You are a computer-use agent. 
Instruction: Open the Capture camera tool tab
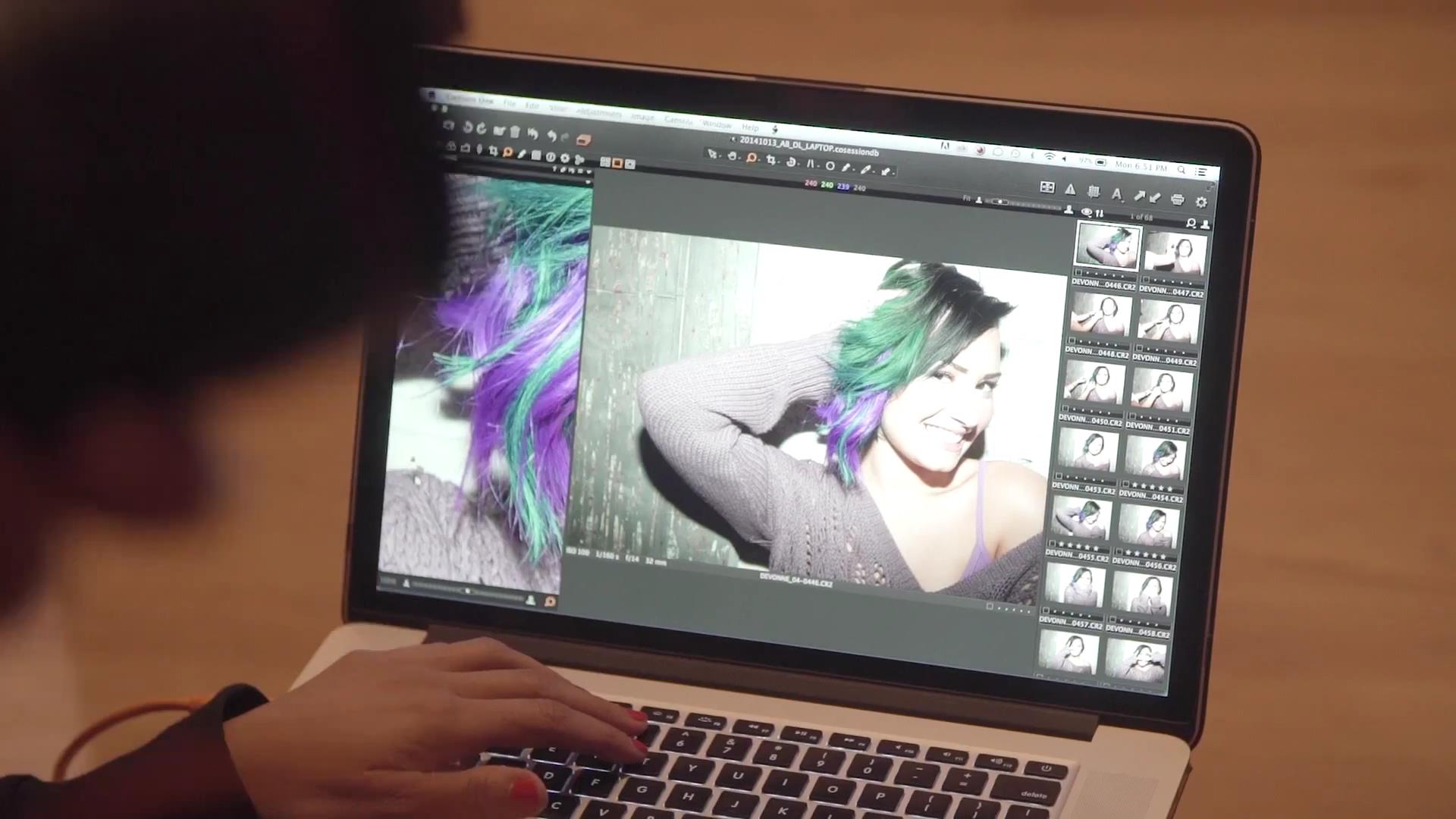pos(465,149)
